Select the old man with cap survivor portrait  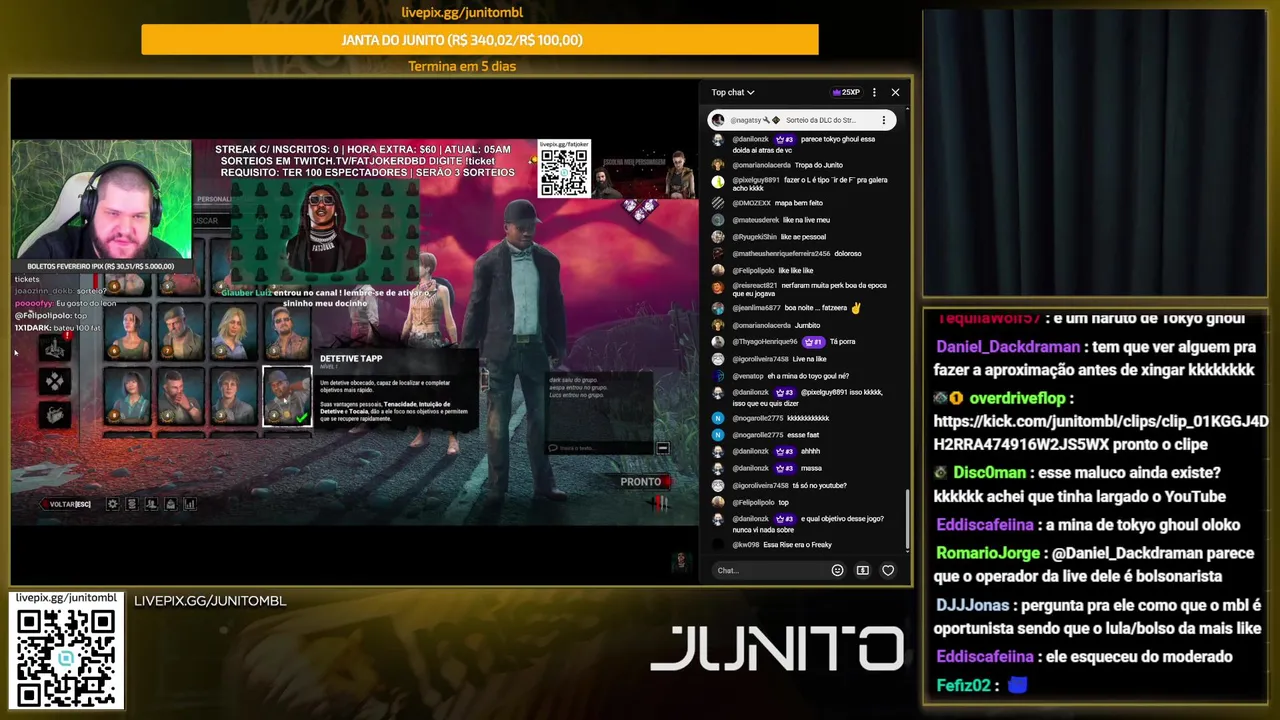(x=181, y=333)
